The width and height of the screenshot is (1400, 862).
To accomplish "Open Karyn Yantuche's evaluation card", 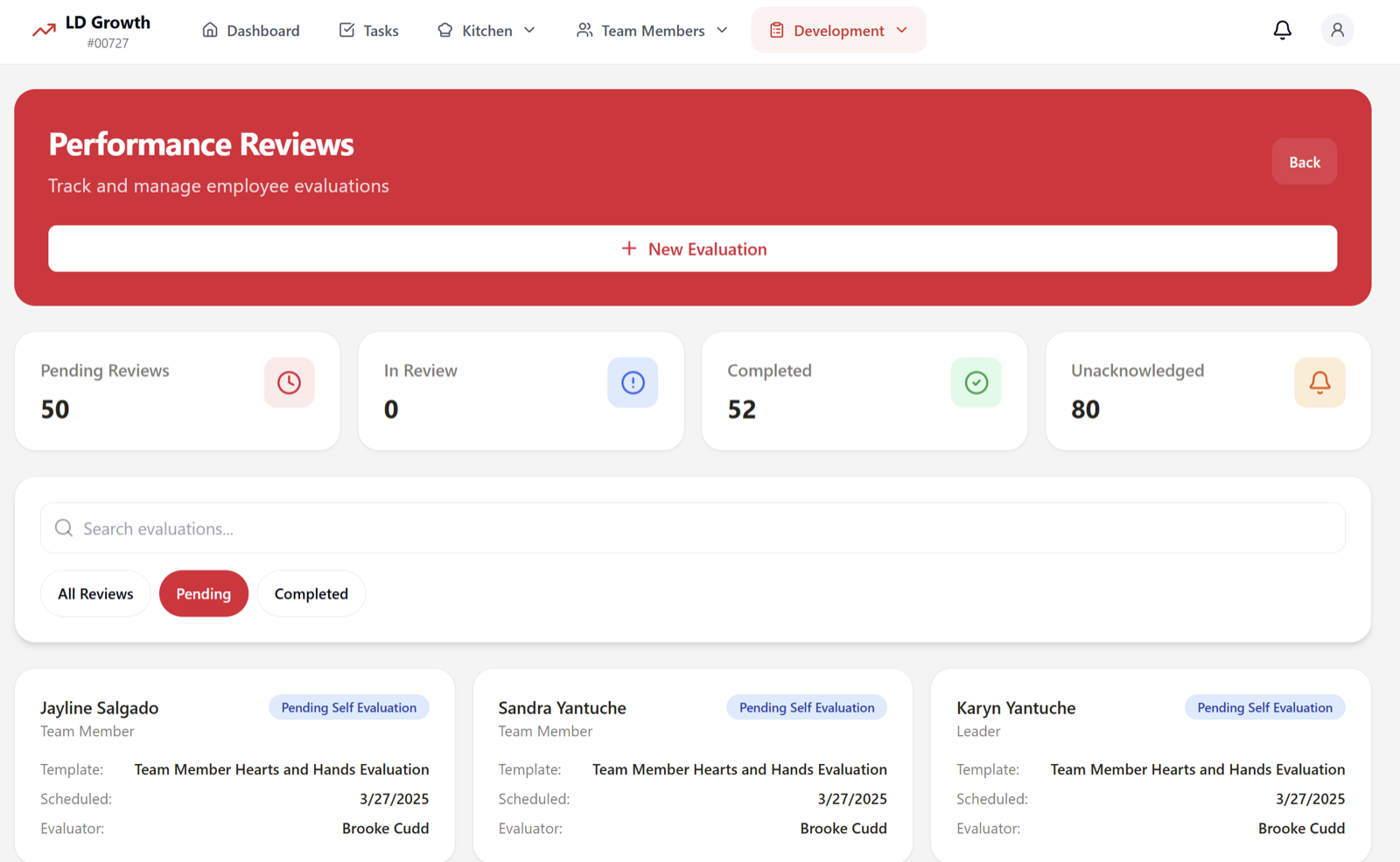I will [1151, 766].
